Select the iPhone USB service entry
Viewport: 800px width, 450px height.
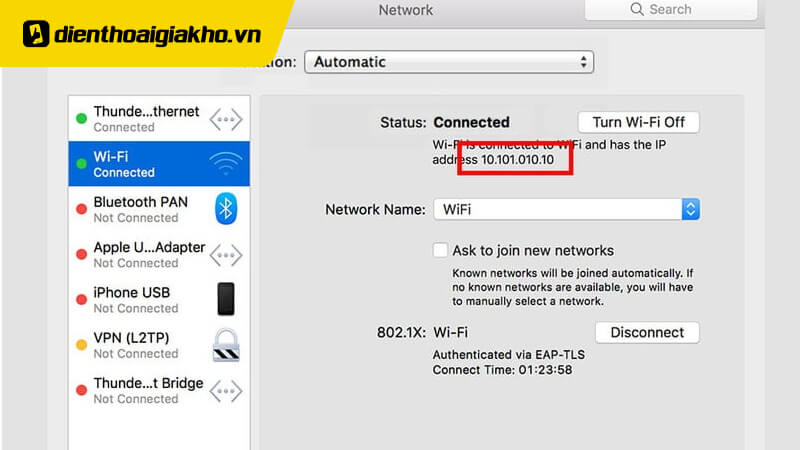[x=140, y=299]
